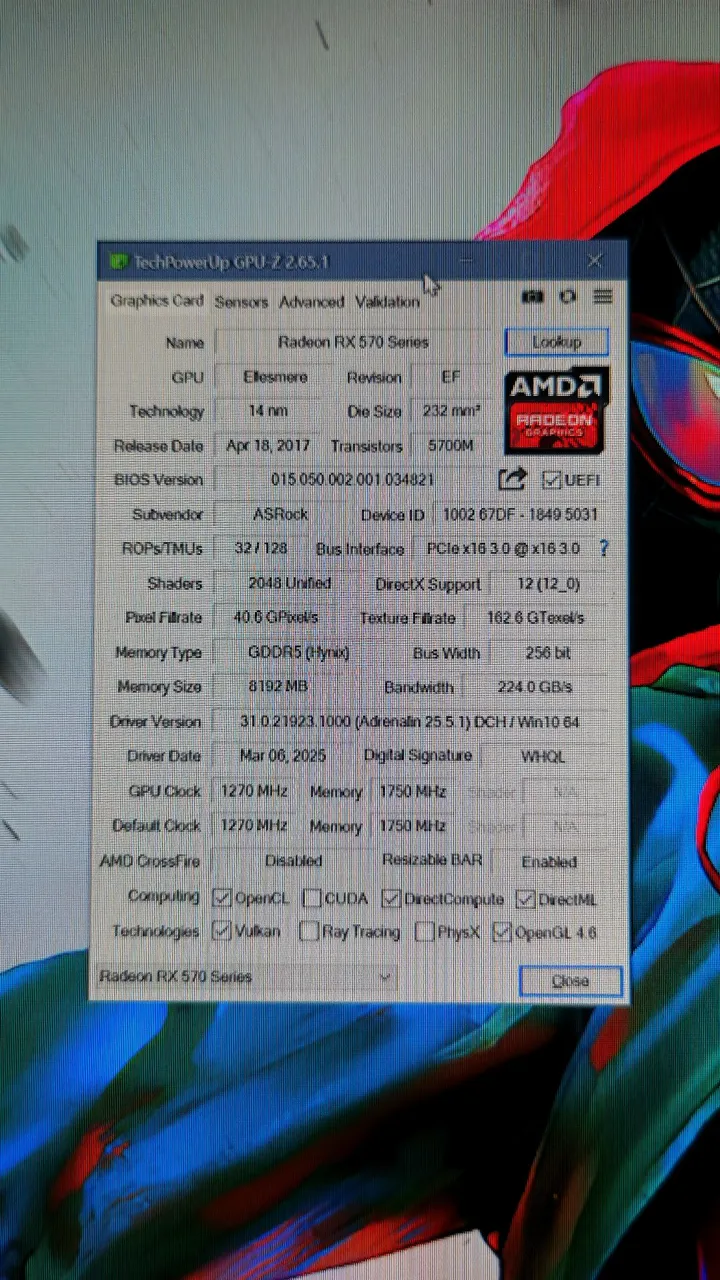
Task: Click the Technology field showing 14 nm
Action: [x=270, y=411]
